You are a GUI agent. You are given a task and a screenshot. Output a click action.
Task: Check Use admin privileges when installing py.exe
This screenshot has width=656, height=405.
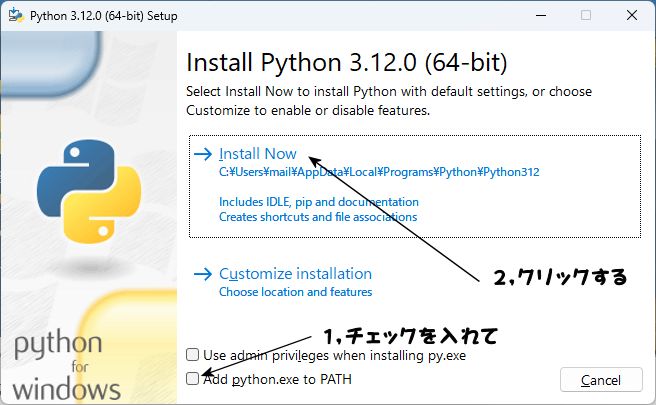click(x=192, y=355)
